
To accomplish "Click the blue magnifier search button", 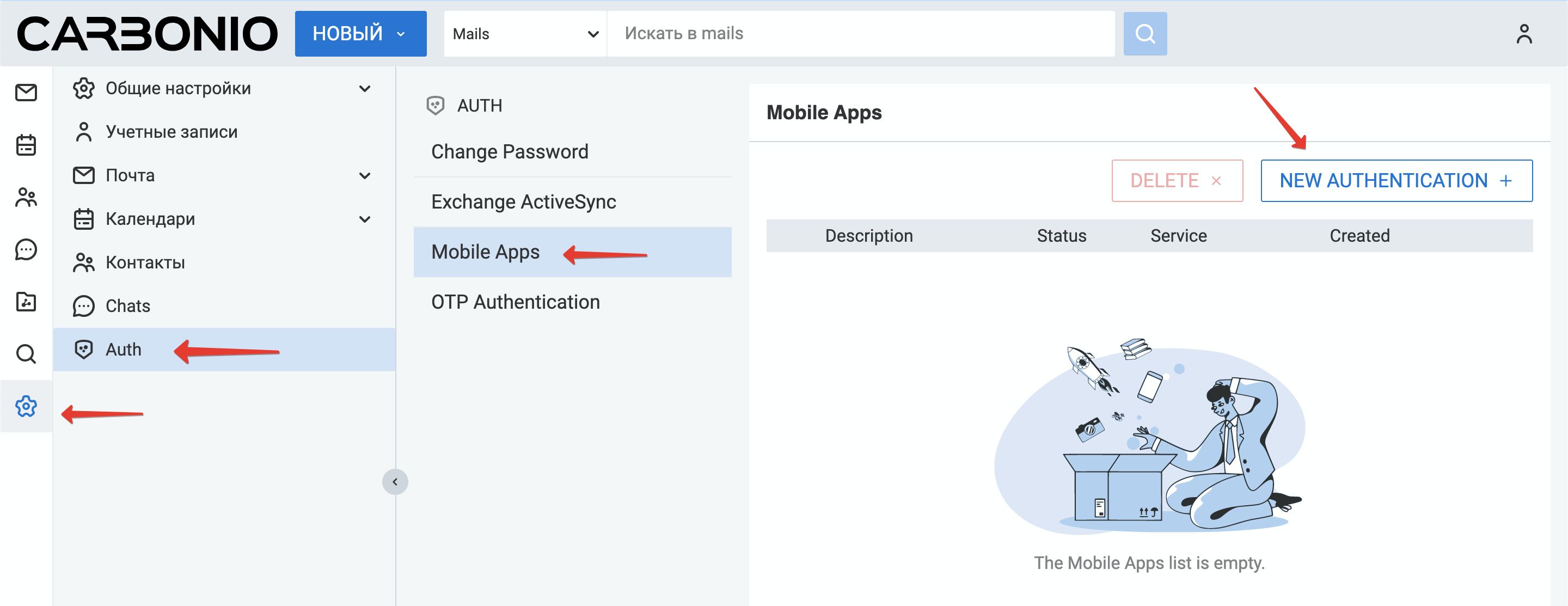I will (1144, 34).
